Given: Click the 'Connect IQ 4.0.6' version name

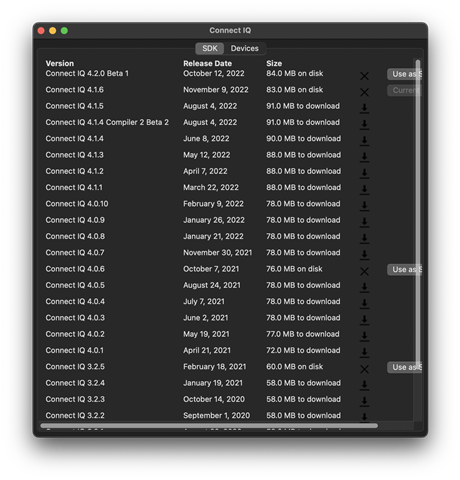Looking at the screenshot, I should pyautogui.click(x=75, y=269).
